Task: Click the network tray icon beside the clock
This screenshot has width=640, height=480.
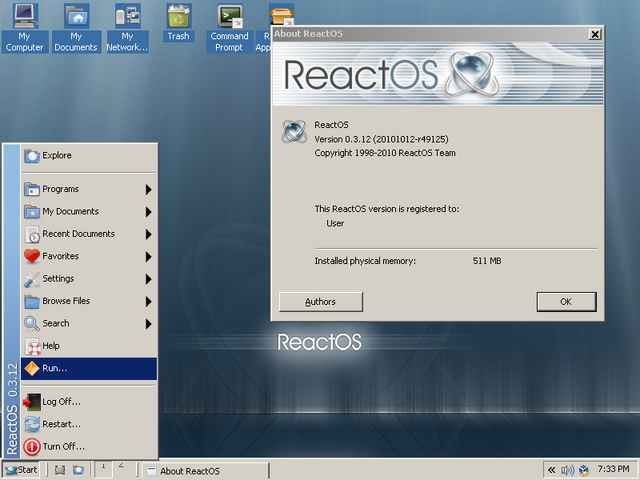Action: (x=584, y=471)
